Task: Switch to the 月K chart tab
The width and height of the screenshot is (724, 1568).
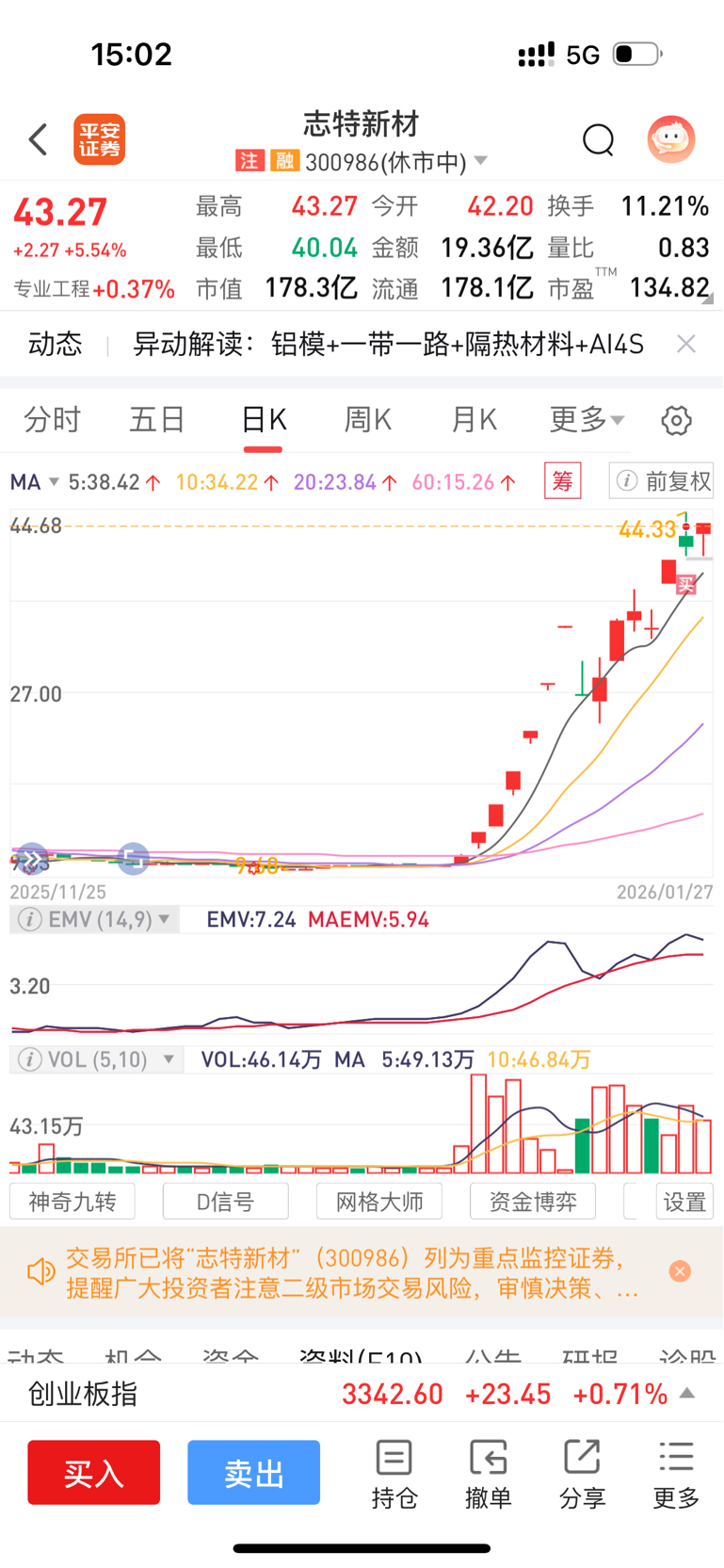Action: 474,419
